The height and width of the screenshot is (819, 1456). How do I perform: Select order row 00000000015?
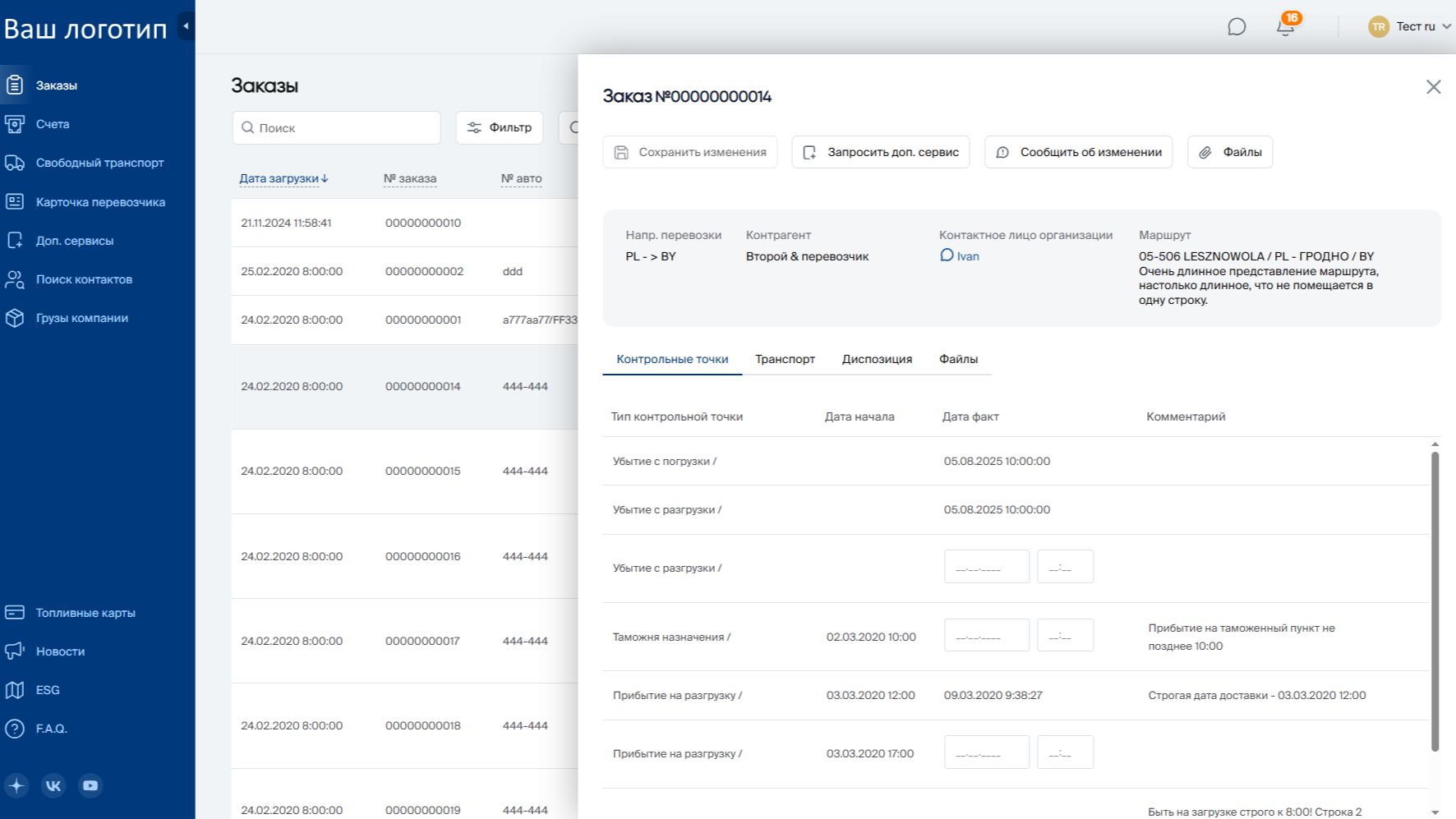tap(404, 471)
